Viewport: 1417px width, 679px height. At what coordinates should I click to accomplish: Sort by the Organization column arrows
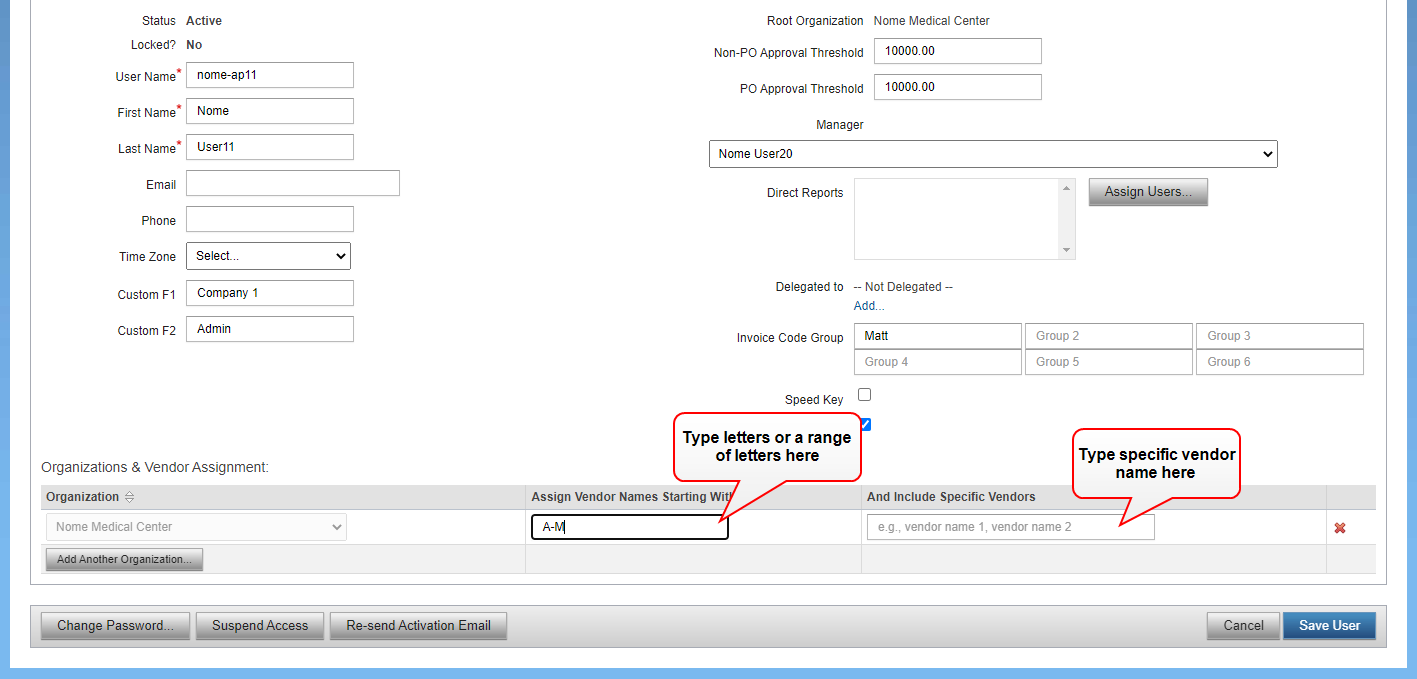(x=129, y=497)
